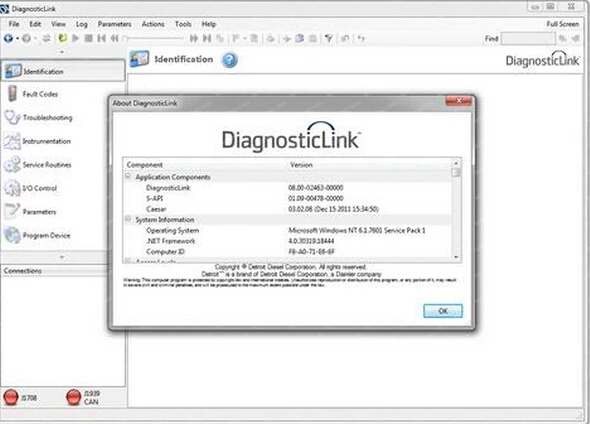This screenshot has height=424, width=590.
Task: Open the Fault Codes panel
Action: click(33, 94)
